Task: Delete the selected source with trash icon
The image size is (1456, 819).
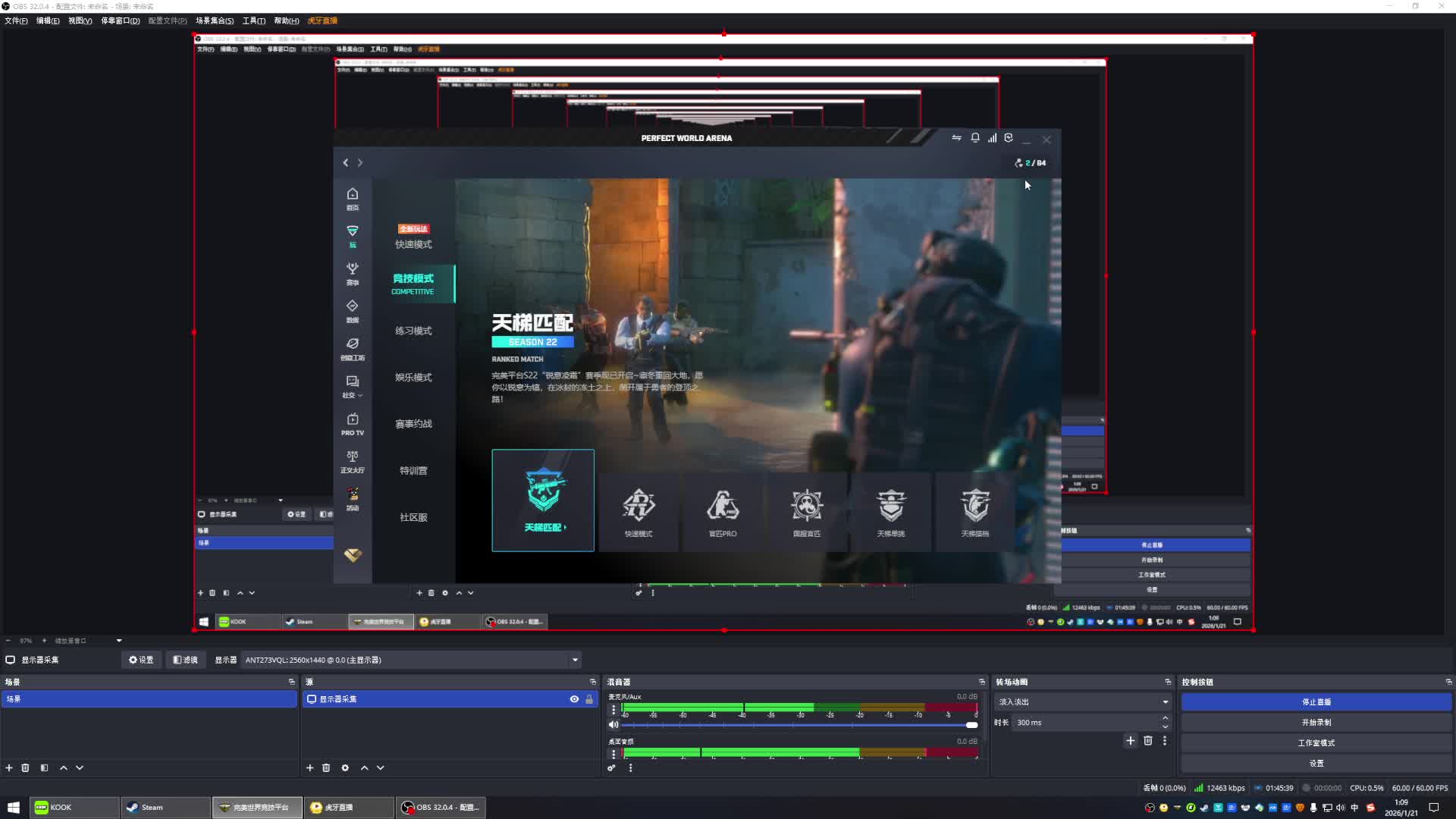Action: (326, 767)
